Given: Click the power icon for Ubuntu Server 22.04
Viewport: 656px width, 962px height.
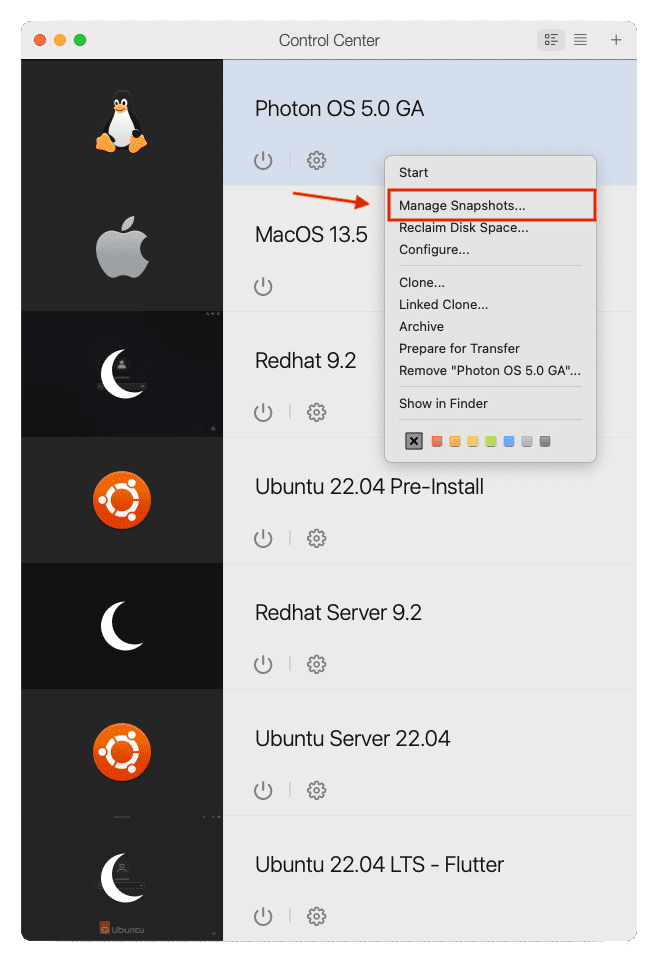Looking at the screenshot, I should (x=263, y=790).
